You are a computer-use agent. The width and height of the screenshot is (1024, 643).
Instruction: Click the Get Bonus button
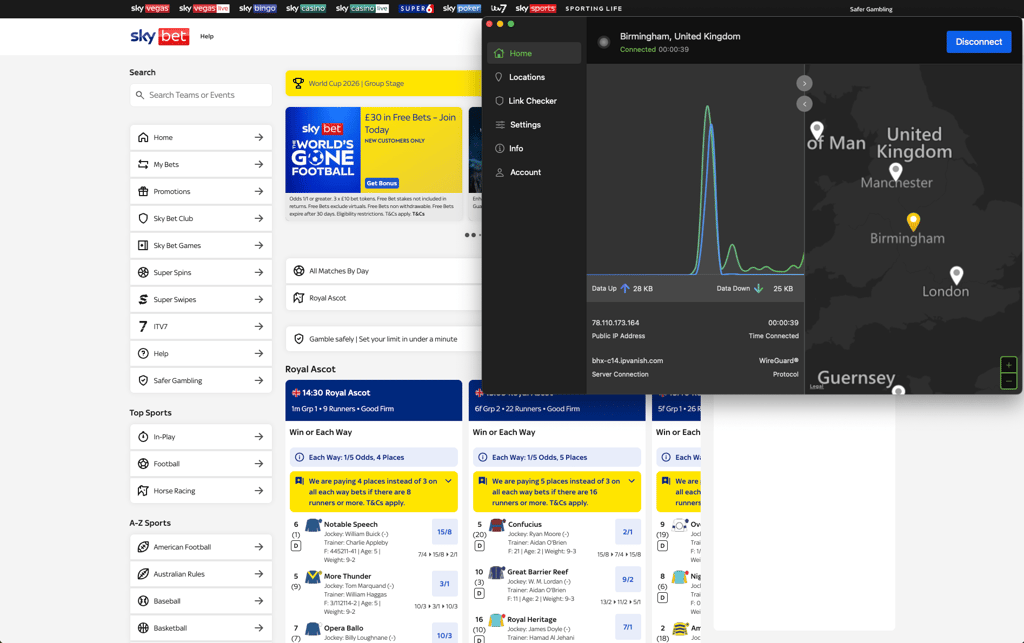pos(381,183)
